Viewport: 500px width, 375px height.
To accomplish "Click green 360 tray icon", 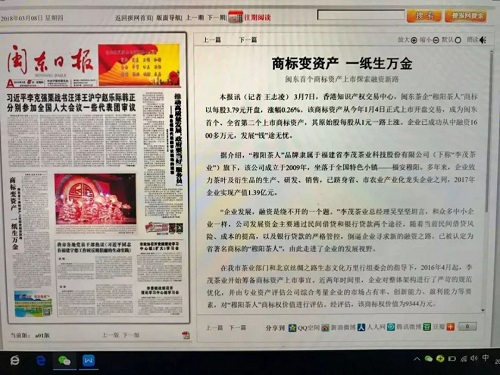I will pyautogui.click(x=440, y=359).
